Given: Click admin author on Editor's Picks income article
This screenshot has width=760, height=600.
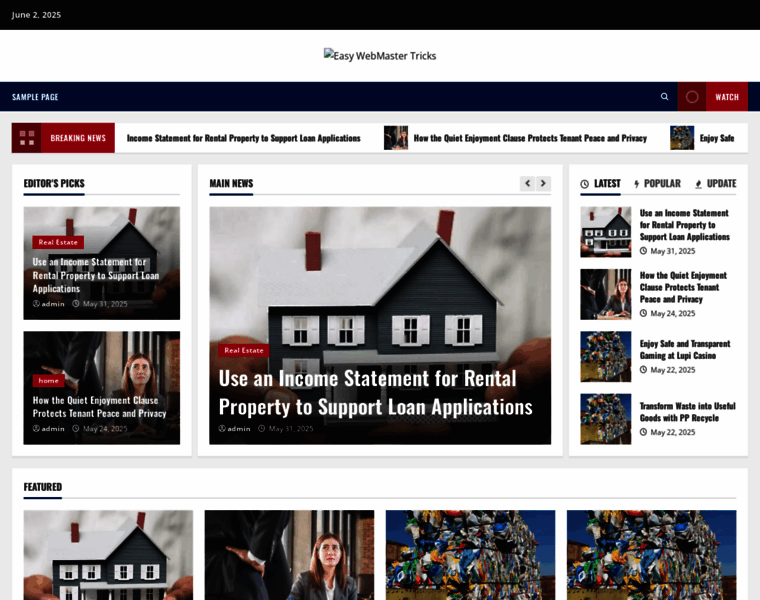Looking at the screenshot, I should click(48, 304).
